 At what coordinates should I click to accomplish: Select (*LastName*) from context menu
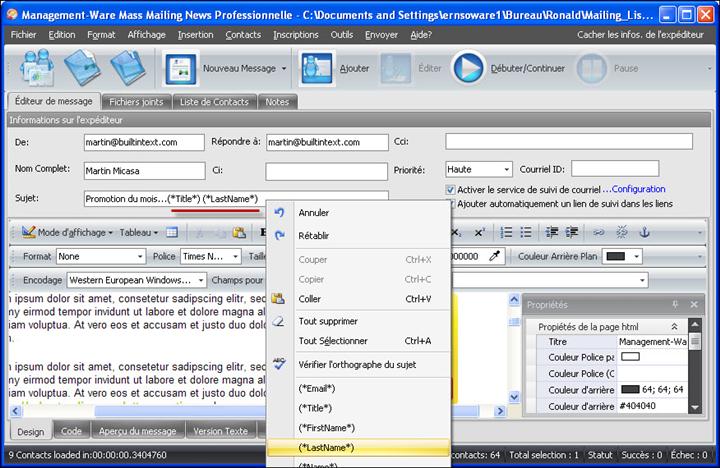coord(359,447)
